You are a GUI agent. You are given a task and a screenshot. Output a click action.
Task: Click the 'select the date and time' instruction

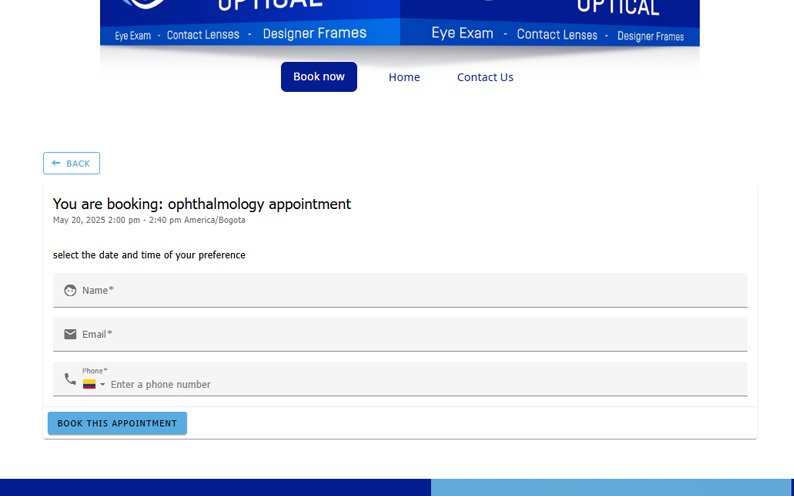149,255
